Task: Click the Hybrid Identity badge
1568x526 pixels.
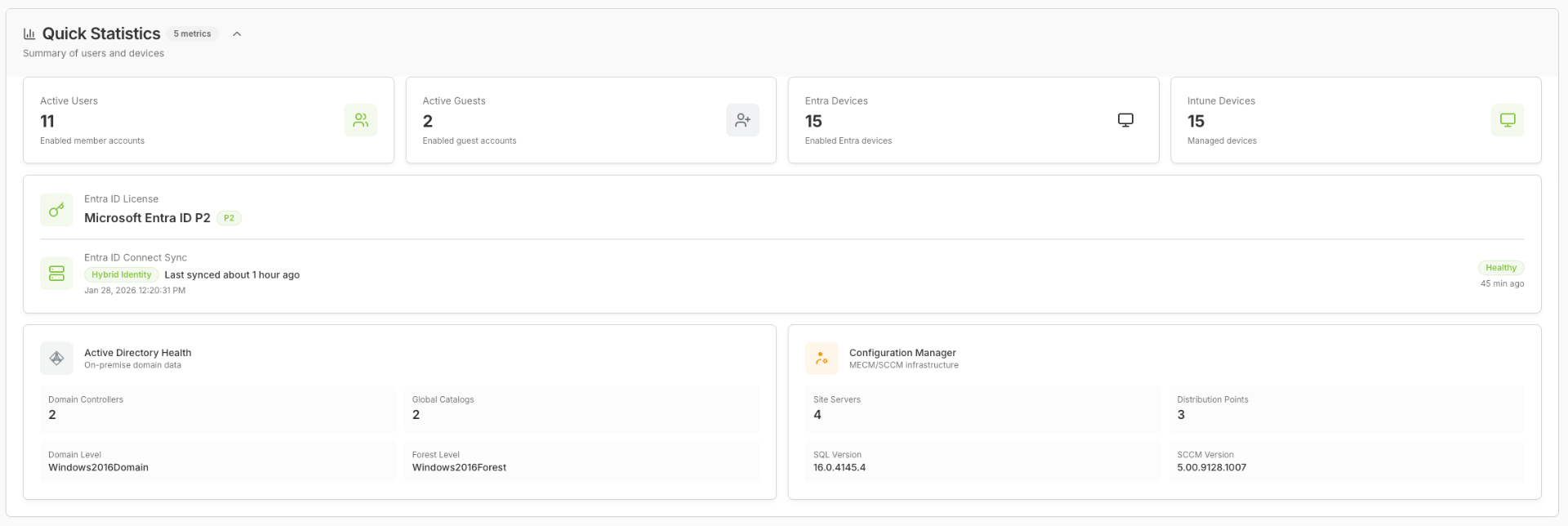Action: coord(122,274)
